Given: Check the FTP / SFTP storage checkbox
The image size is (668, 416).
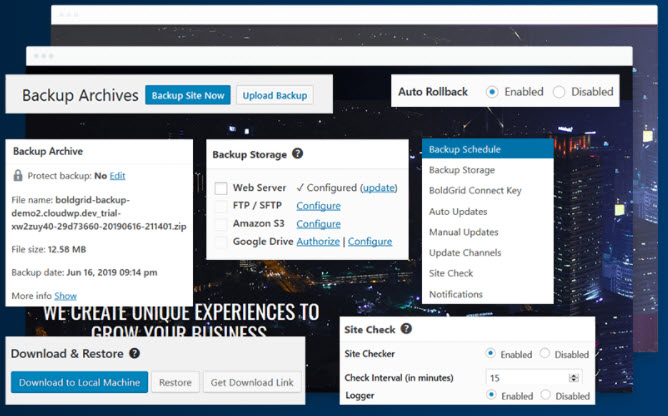Looking at the screenshot, I should 221,206.
